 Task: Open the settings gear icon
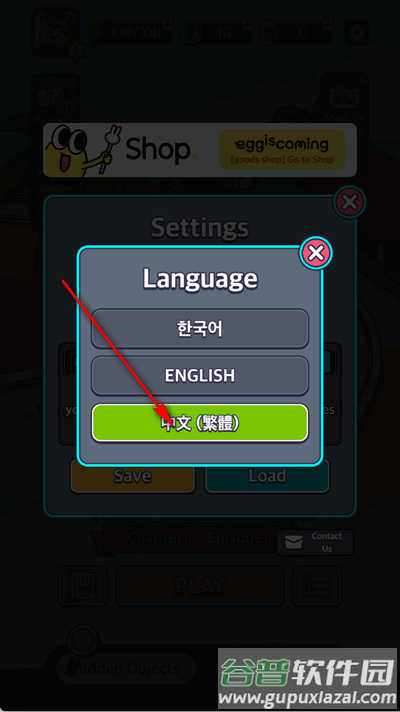356,32
